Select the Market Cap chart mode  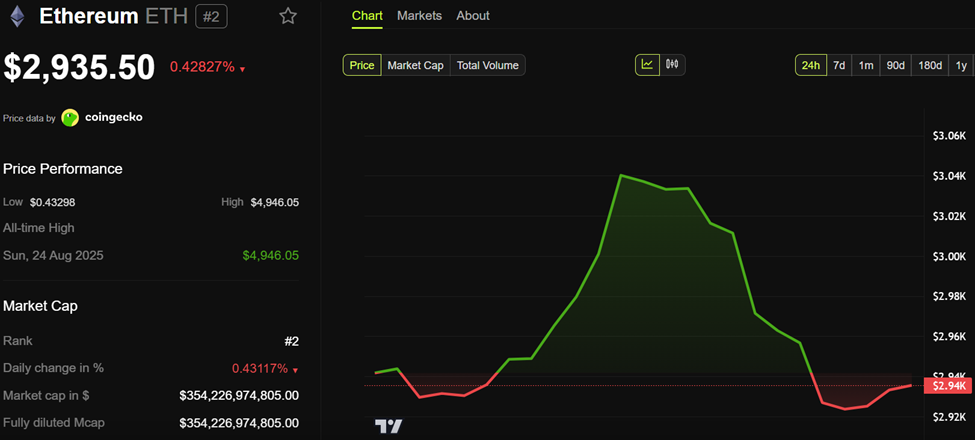point(415,65)
